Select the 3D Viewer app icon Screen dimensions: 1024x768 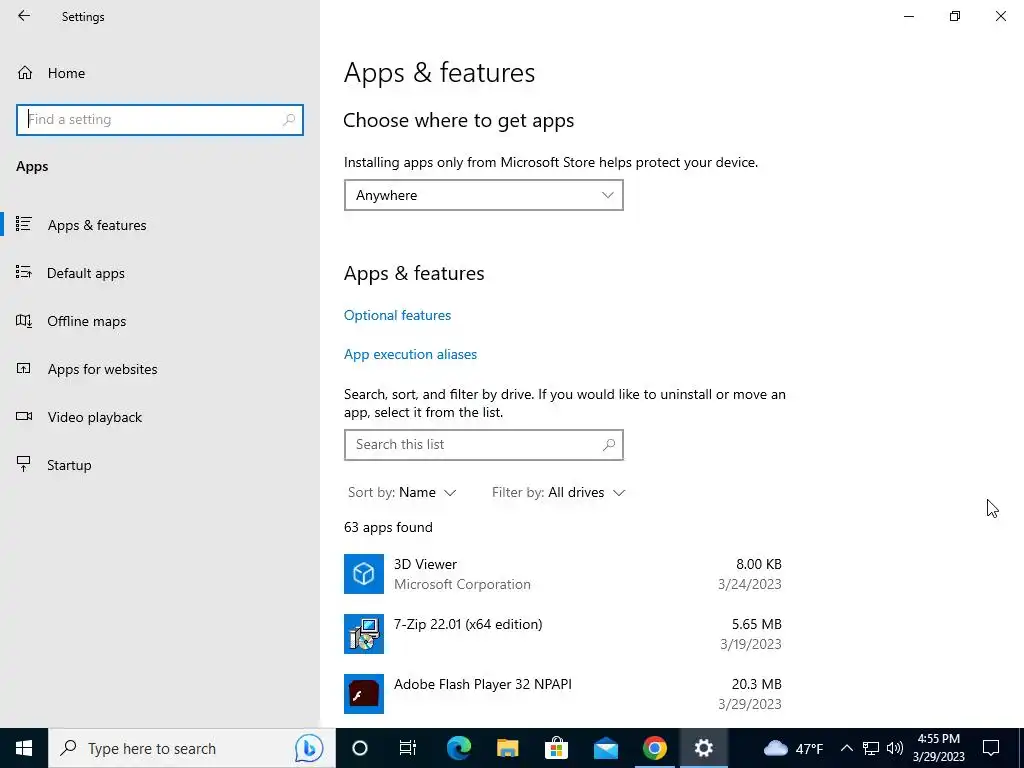364,574
